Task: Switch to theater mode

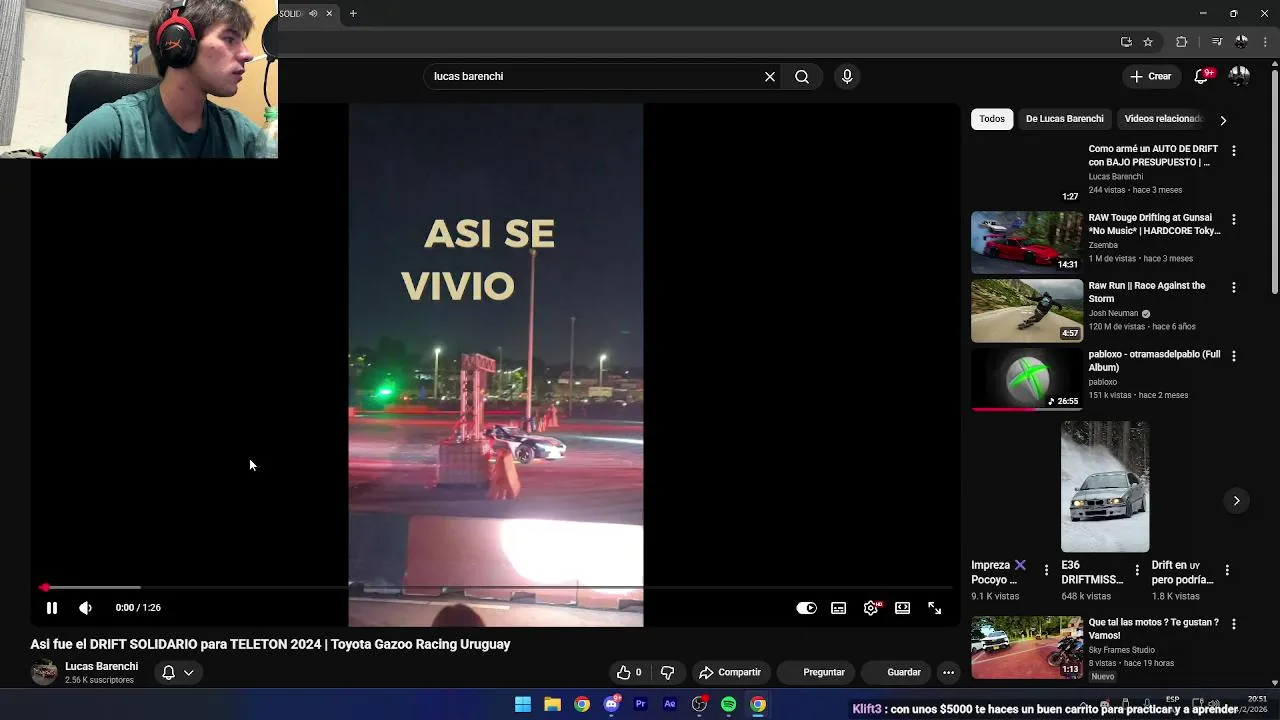Action: [902, 608]
